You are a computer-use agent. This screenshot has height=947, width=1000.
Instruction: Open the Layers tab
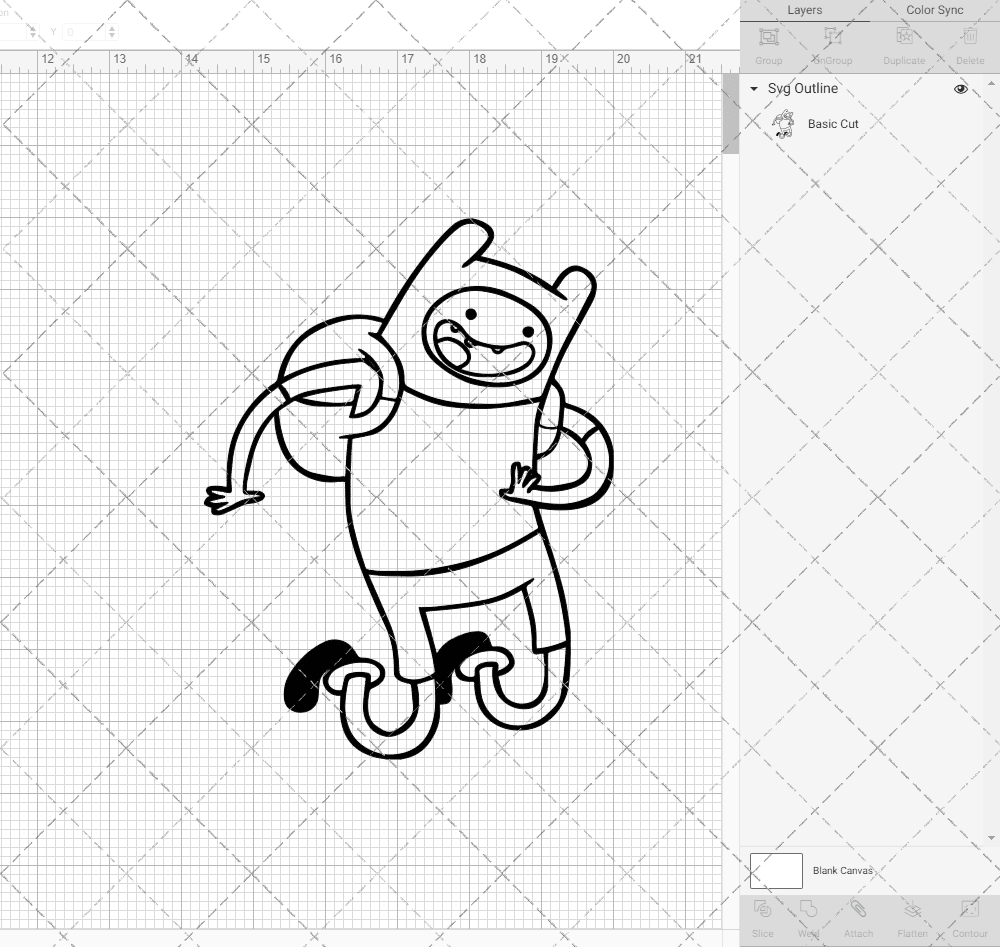[x=805, y=10]
